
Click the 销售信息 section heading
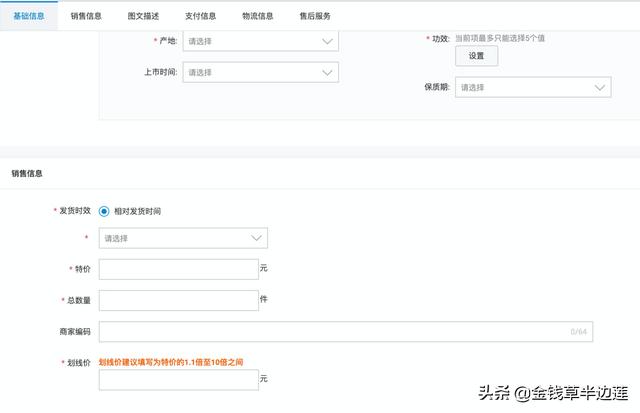click(27, 173)
